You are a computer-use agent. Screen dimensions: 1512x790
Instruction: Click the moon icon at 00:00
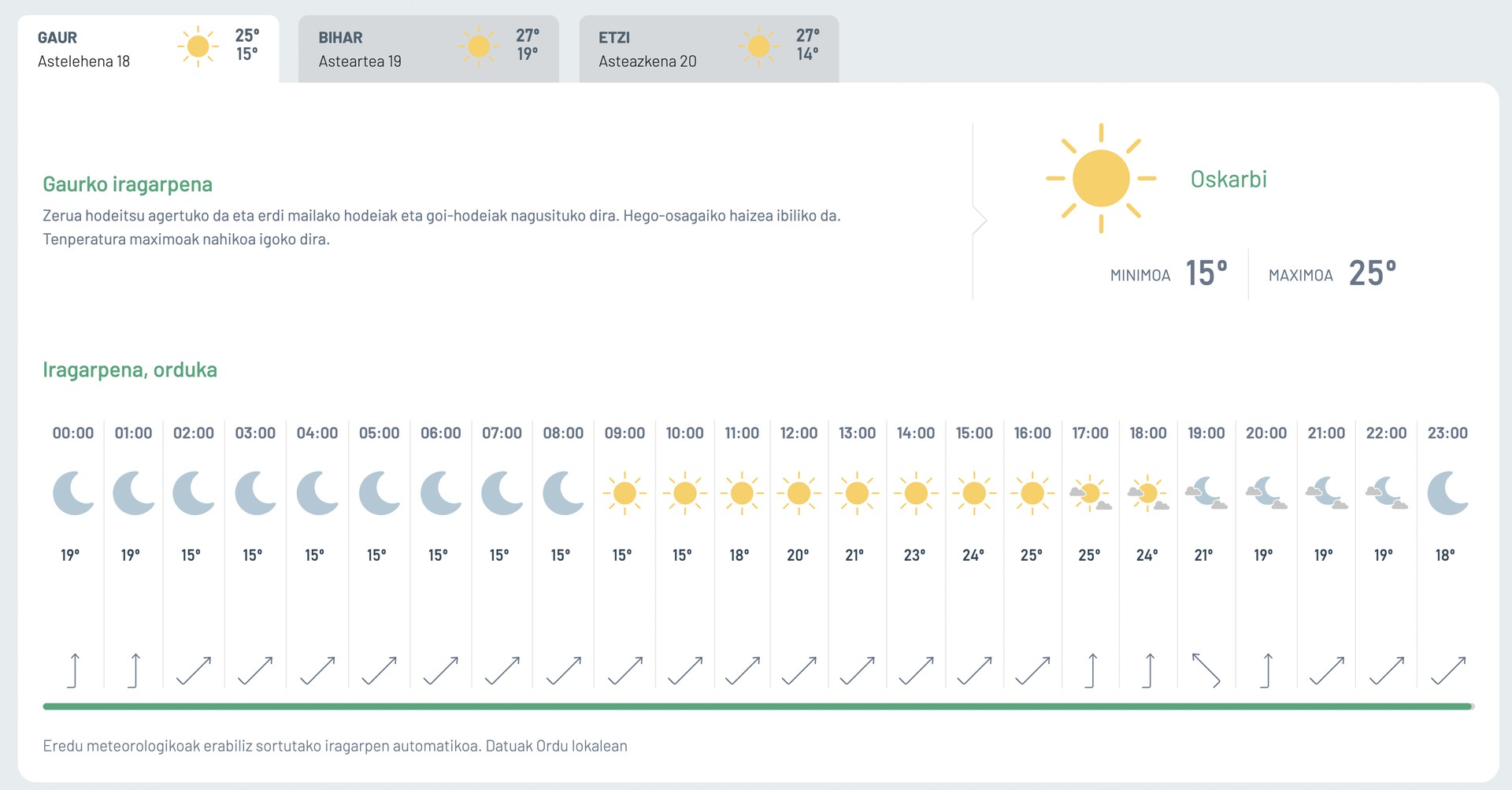coord(73,493)
